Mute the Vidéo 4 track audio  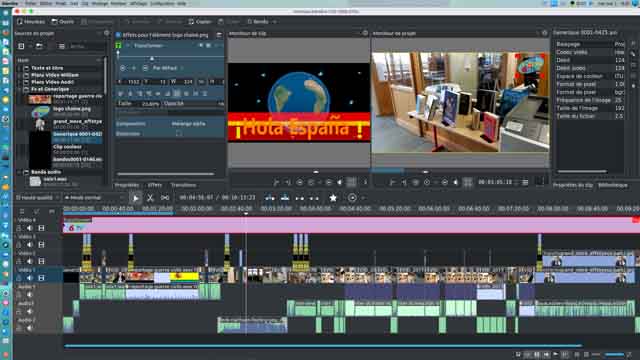coord(30,228)
